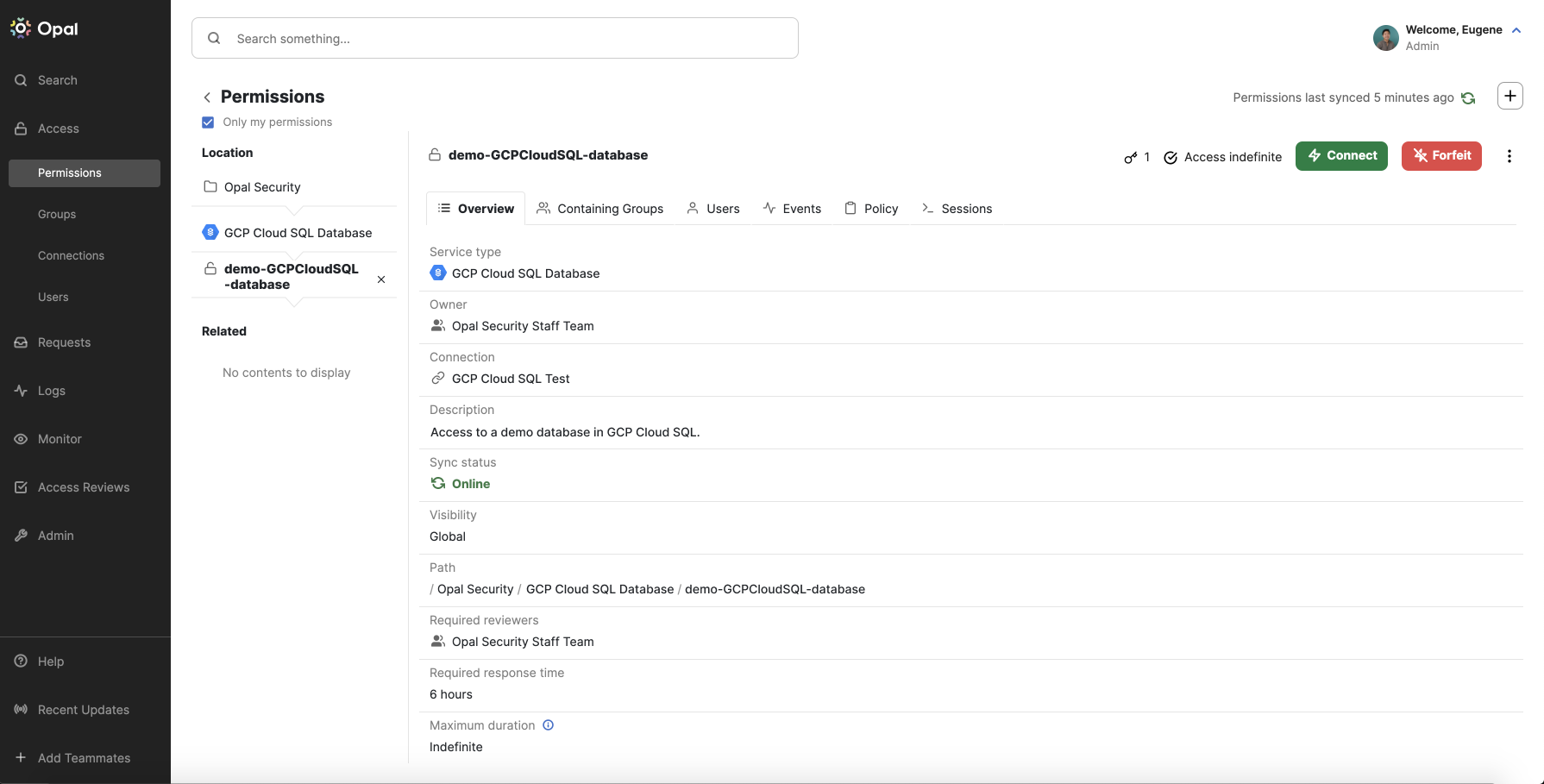1544x784 pixels.
Task: Switch to Containing Groups tab
Action: [x=600, y=209]
